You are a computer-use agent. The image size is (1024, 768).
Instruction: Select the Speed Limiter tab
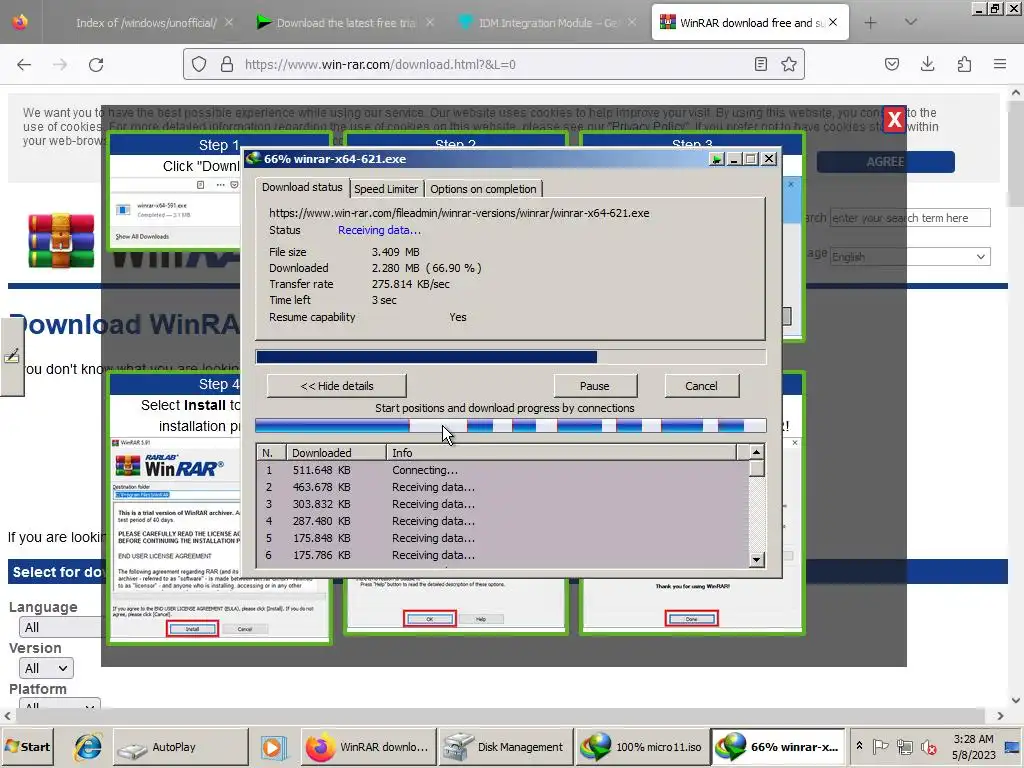pyautogui.click(x=386, y=189)
